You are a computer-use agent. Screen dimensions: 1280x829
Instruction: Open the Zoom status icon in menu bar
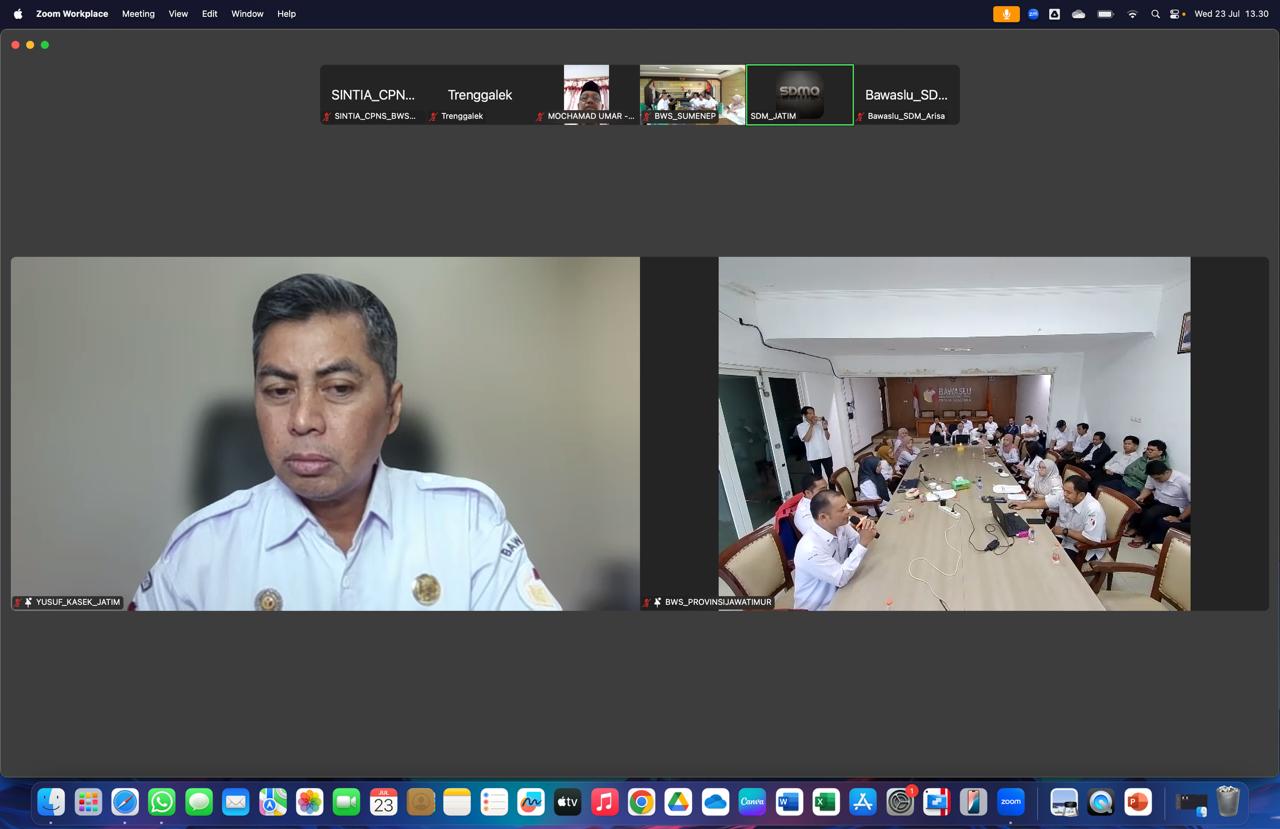[1033, 14]
